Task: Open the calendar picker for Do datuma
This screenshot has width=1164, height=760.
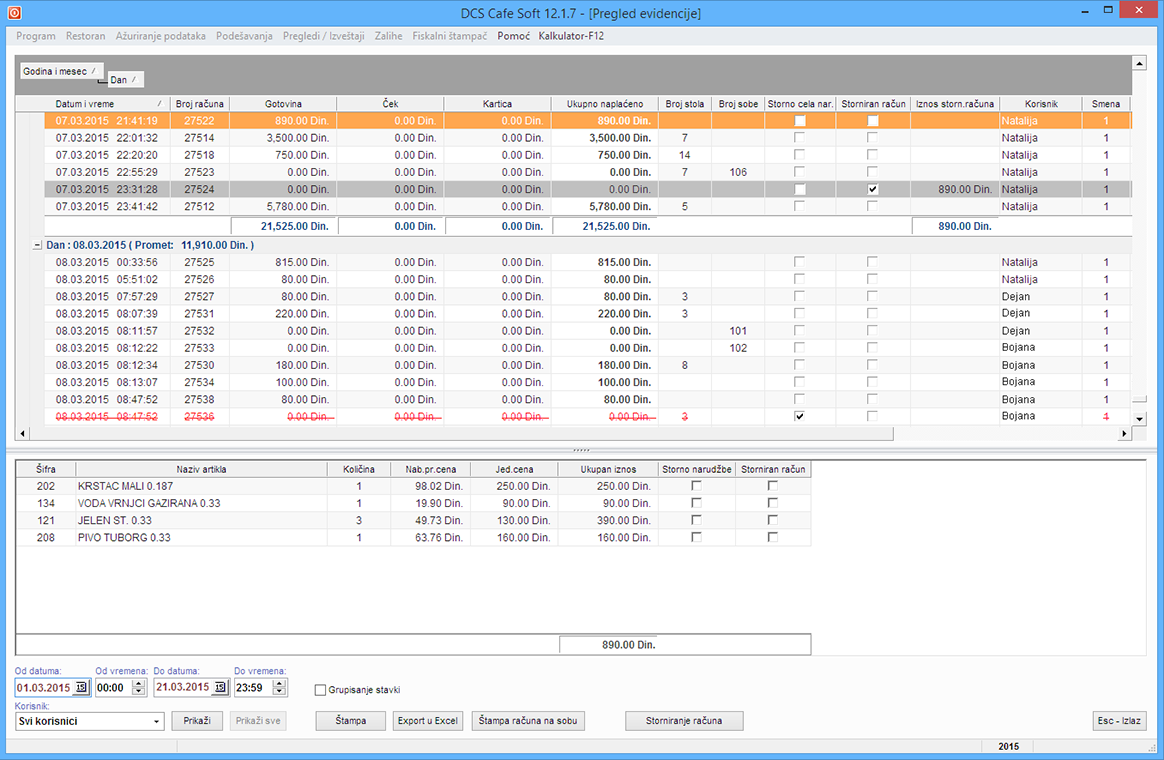Action: (219, 688)
